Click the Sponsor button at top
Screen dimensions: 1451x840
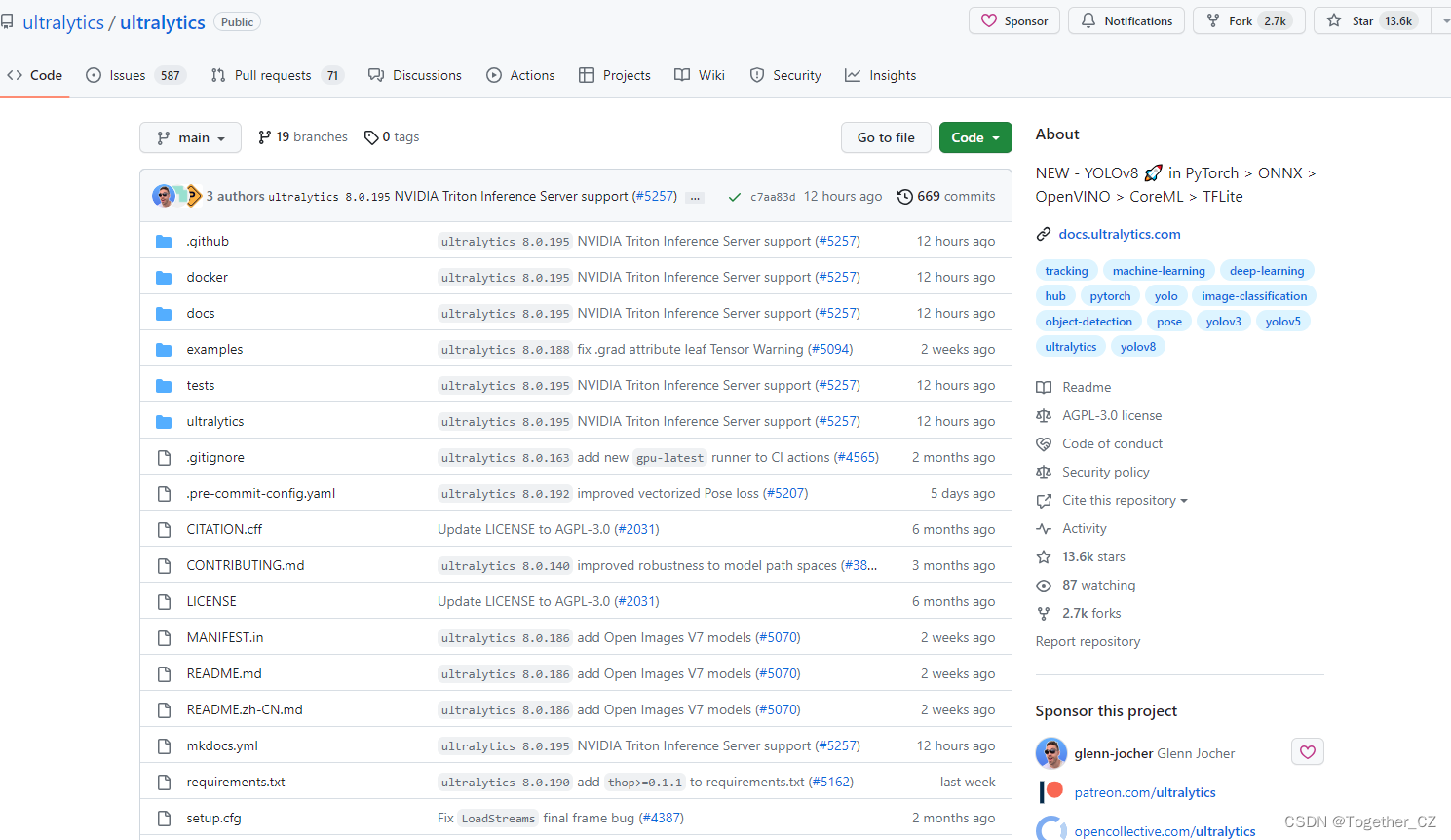pos(1014,20)
